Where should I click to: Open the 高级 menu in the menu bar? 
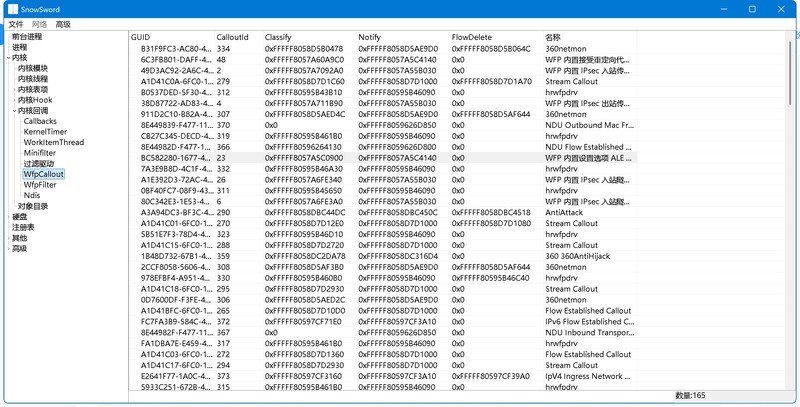[x=63, y=24]
